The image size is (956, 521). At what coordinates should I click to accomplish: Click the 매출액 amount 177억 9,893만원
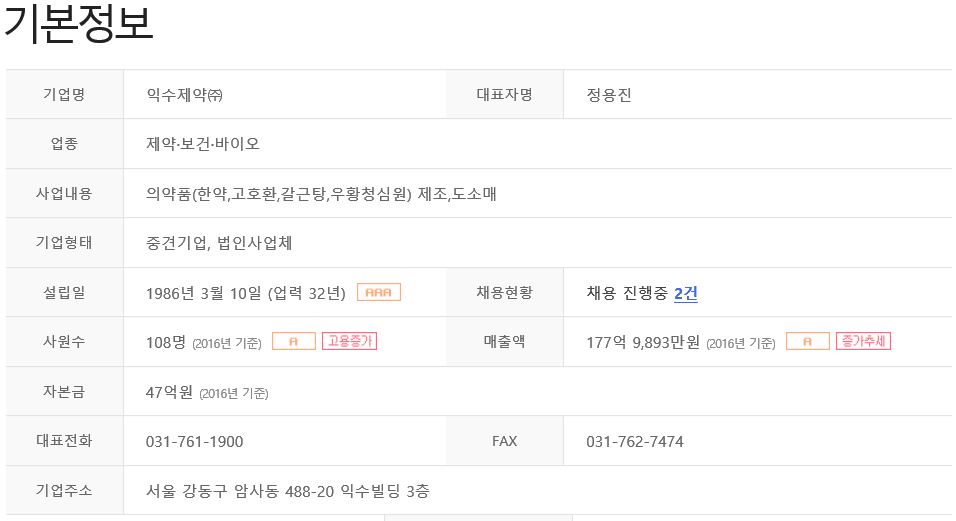[643, 342]
